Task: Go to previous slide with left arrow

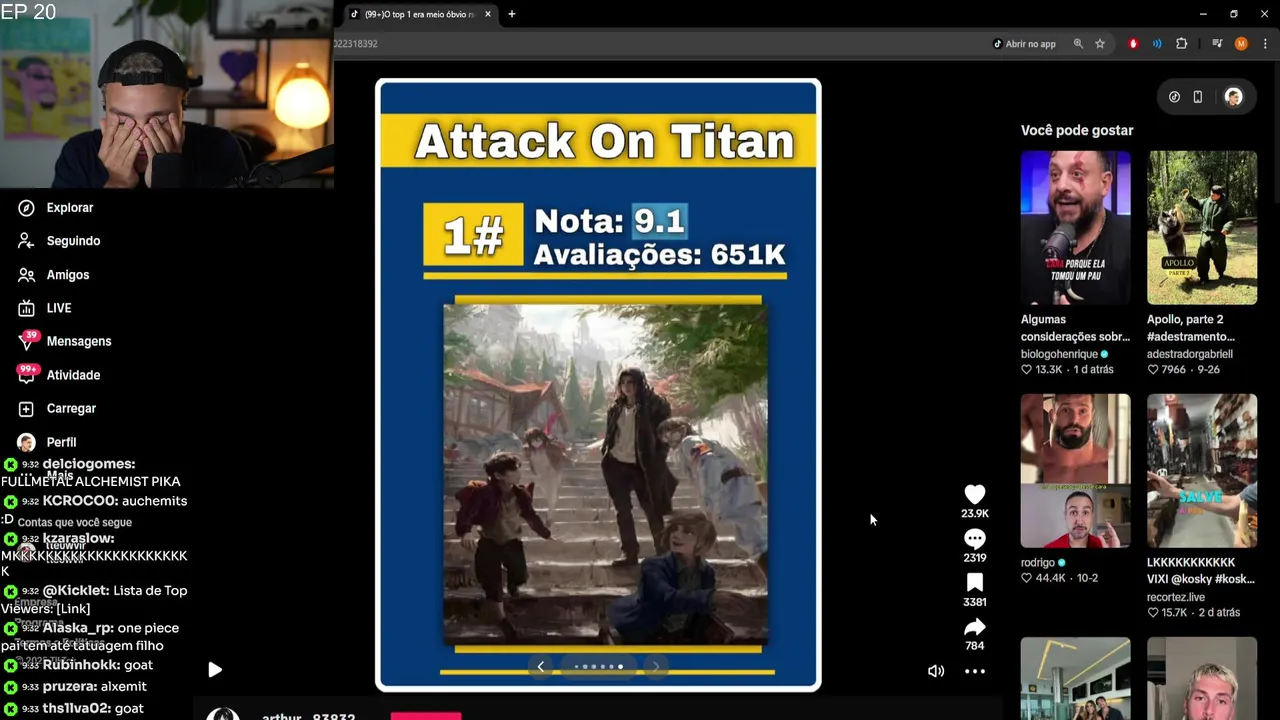Action: 541,666
